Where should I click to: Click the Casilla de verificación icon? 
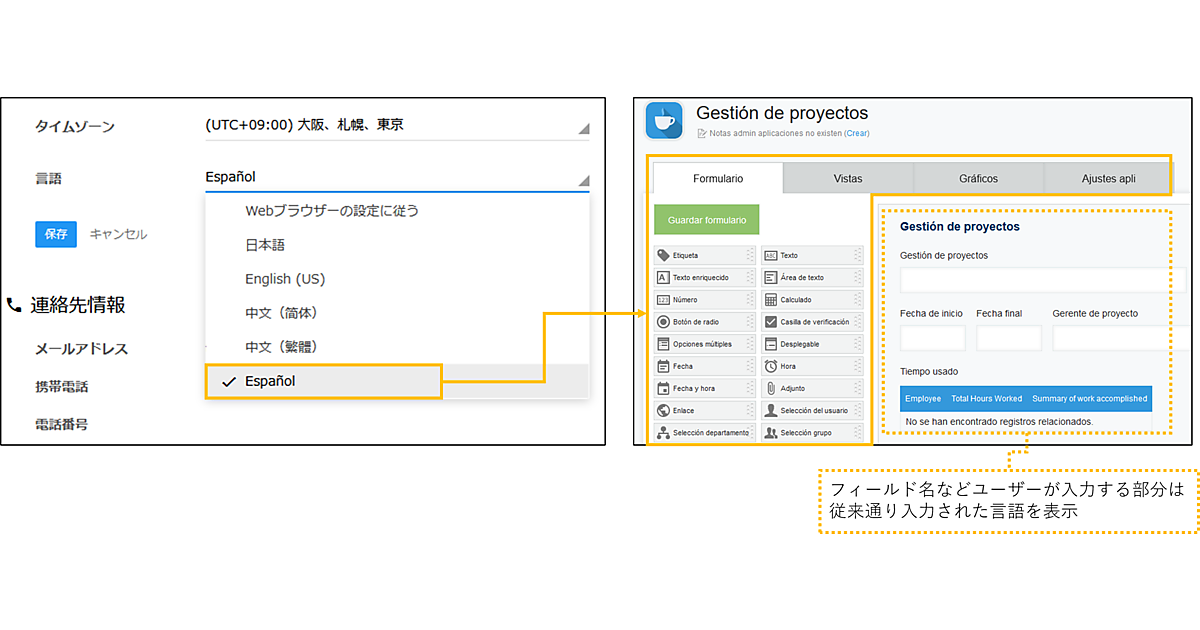pos(771,322)
